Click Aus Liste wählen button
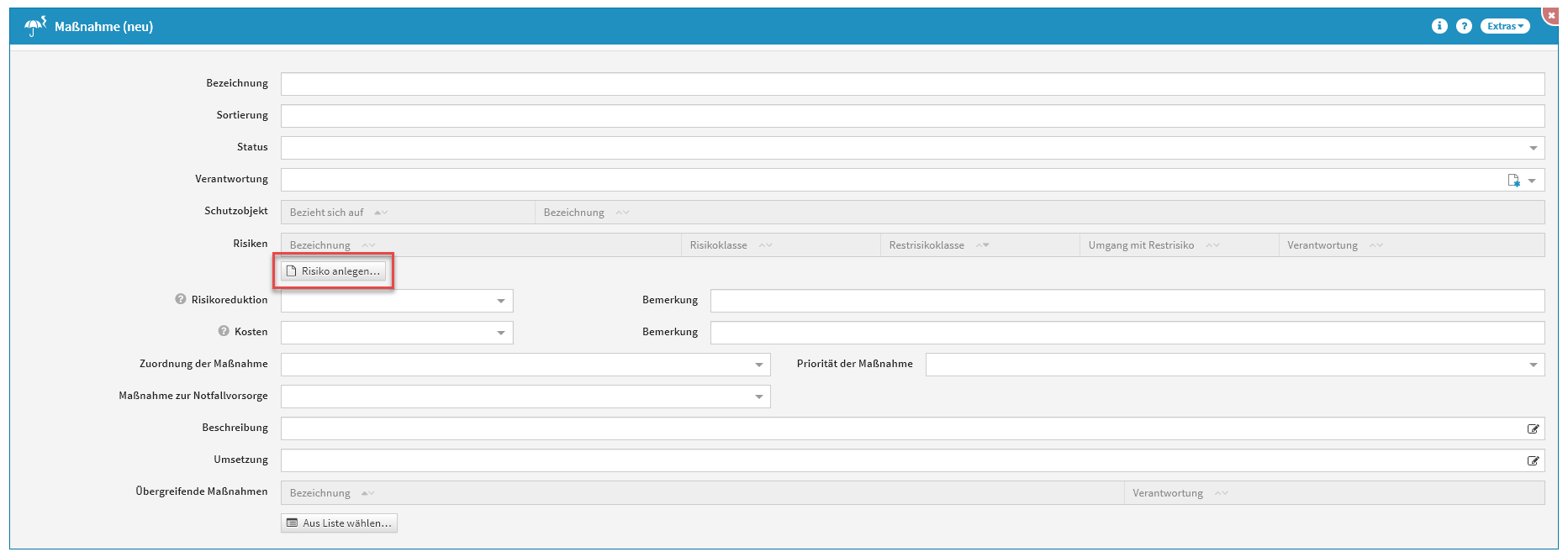Image resolution: width=1568 pixels, height=557 pixels. [x=339, y=523]
